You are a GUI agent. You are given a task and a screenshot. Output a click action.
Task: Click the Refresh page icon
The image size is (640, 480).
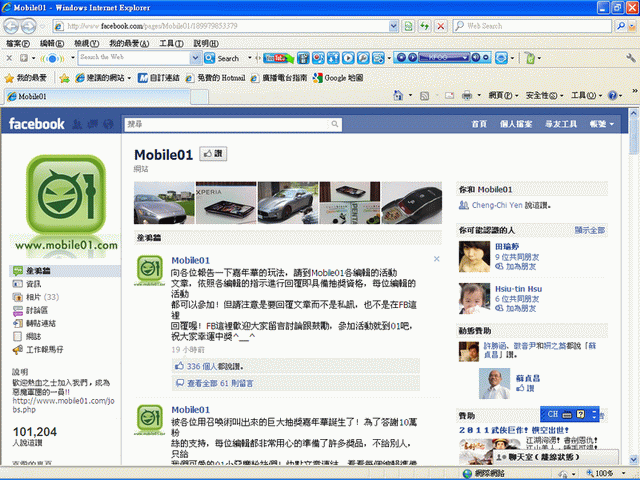424,26
